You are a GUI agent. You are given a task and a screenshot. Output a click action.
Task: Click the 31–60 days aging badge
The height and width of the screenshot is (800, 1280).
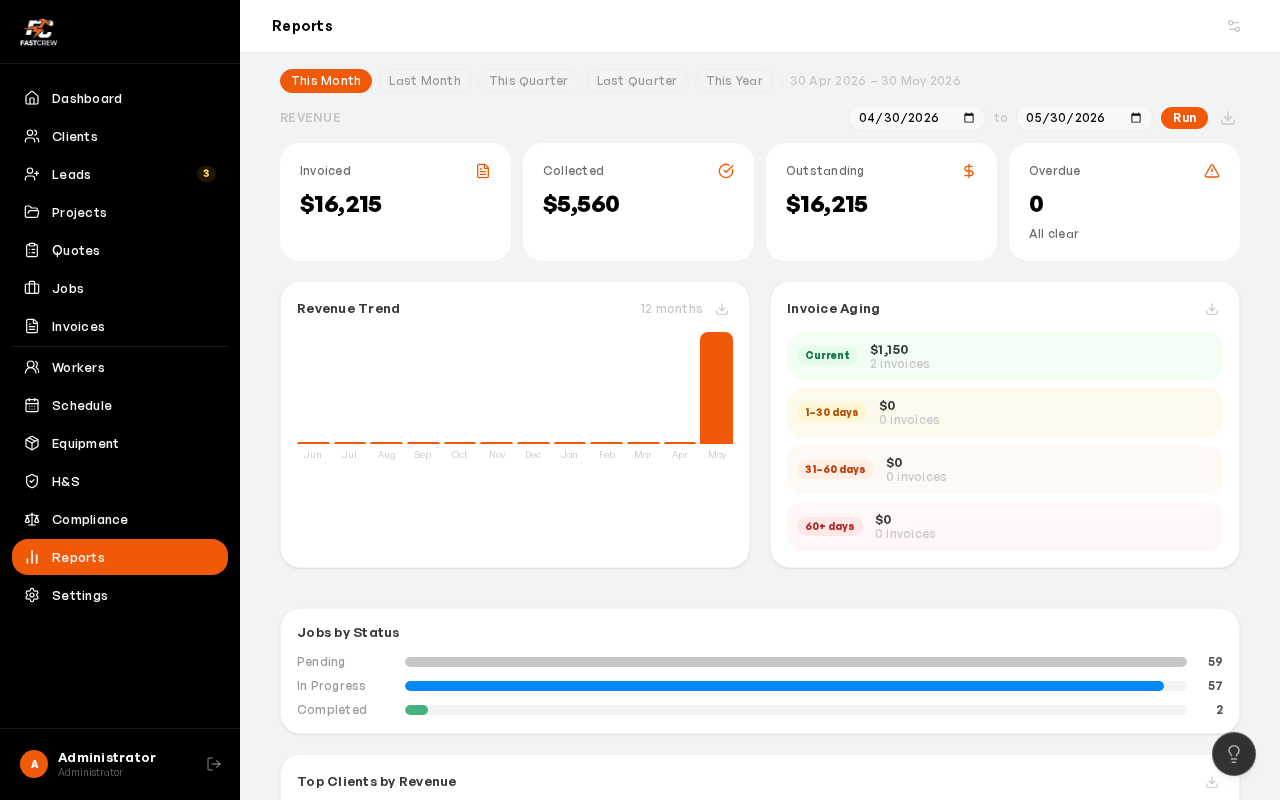click(835, 470)
